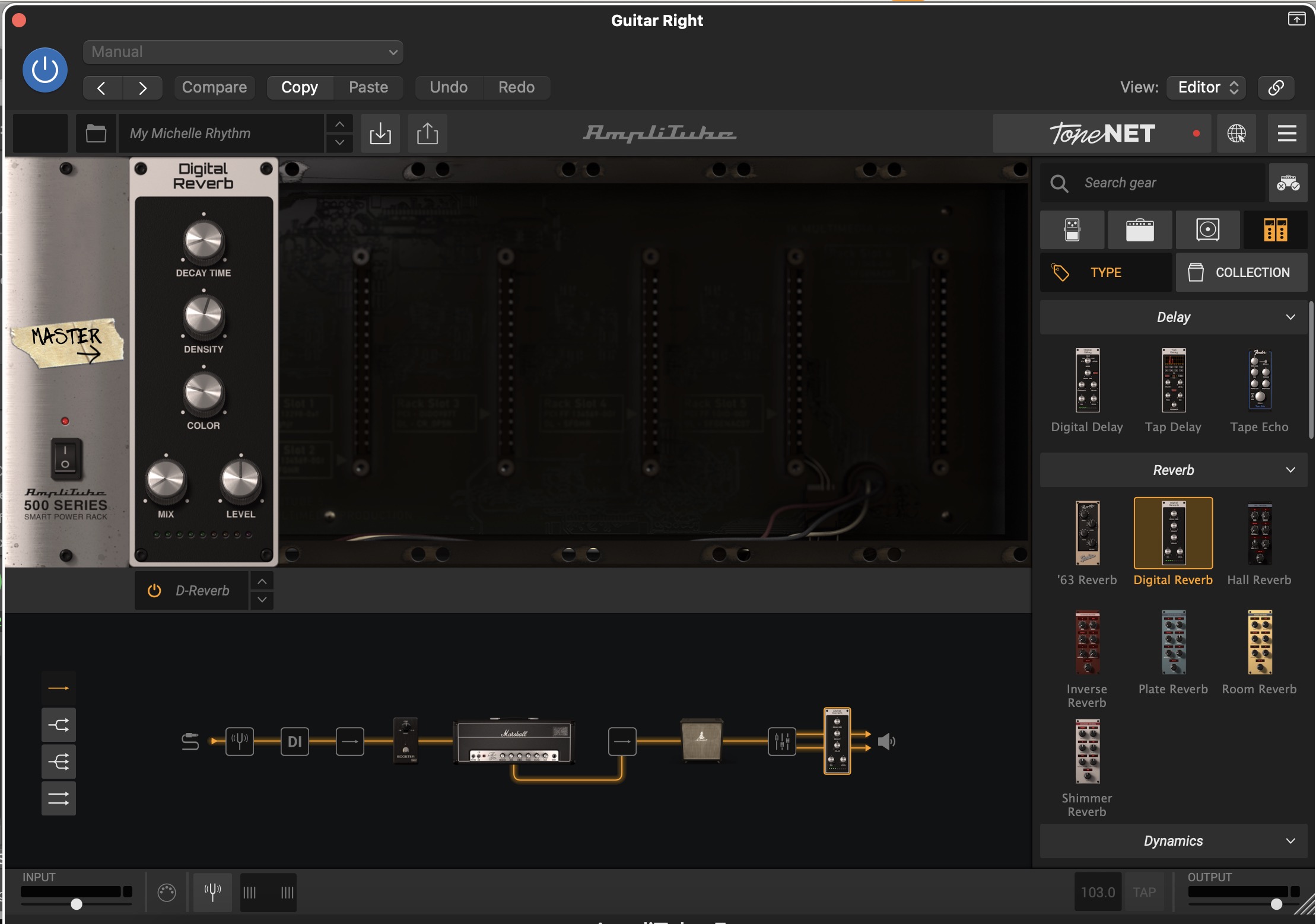Viewport: 1316px width, 924px height.
Task: Click the save preset download icon
Action: (380, 133)
